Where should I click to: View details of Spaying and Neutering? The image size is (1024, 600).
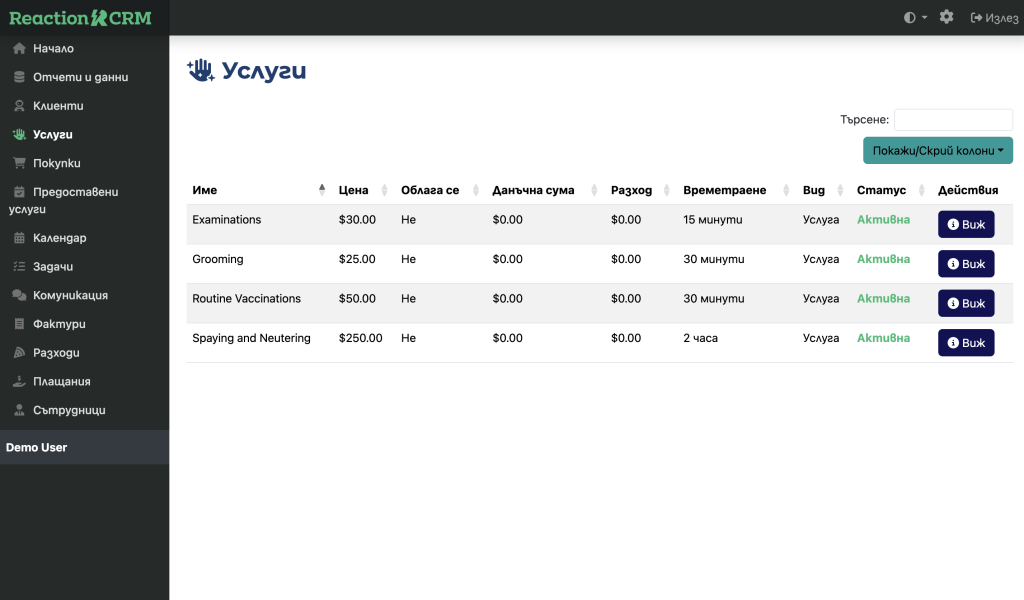(x=965, y=343)
